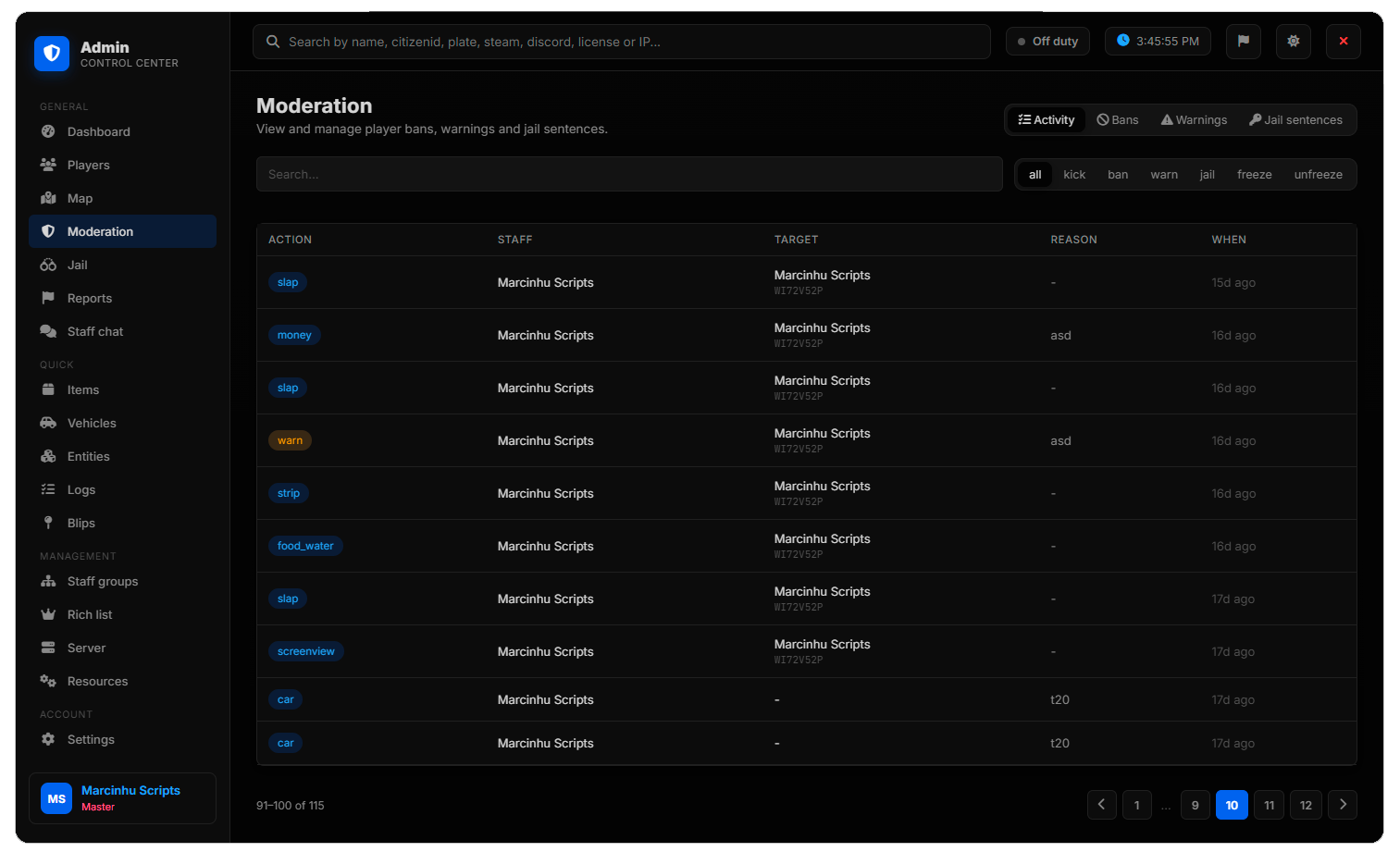This screenshot has height=852, width=1400.
Task: Jump to page 12
Action: [x=1306, y=805]
